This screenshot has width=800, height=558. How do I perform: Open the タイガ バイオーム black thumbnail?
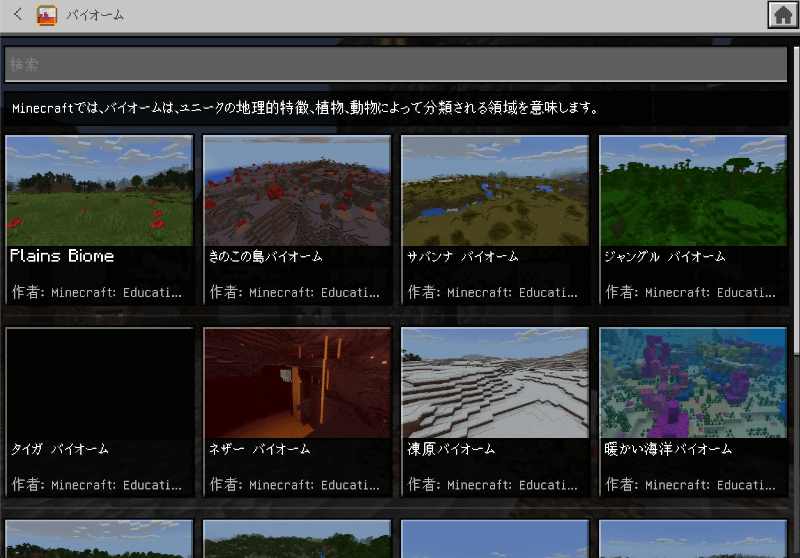(99, 383)
